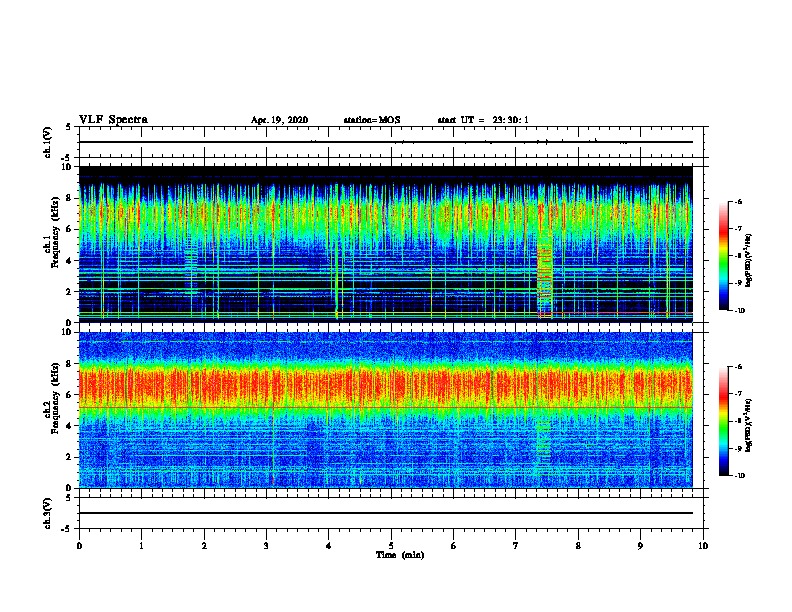Click the "-10" label on ch.1 color bar

(740, 311)
